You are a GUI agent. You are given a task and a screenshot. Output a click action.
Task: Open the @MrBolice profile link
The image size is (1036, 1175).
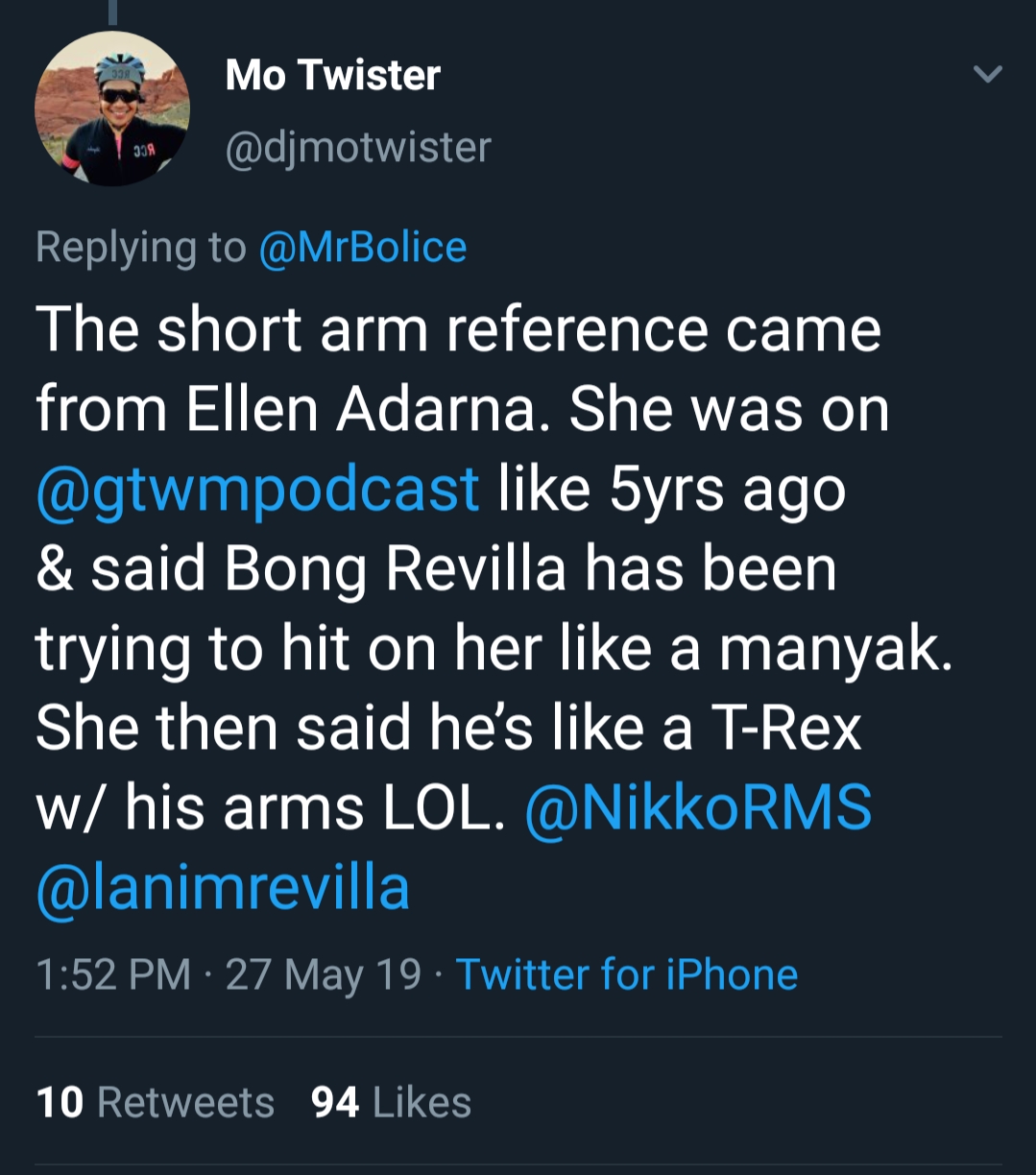pyautogui.click(x=362, y=247)
